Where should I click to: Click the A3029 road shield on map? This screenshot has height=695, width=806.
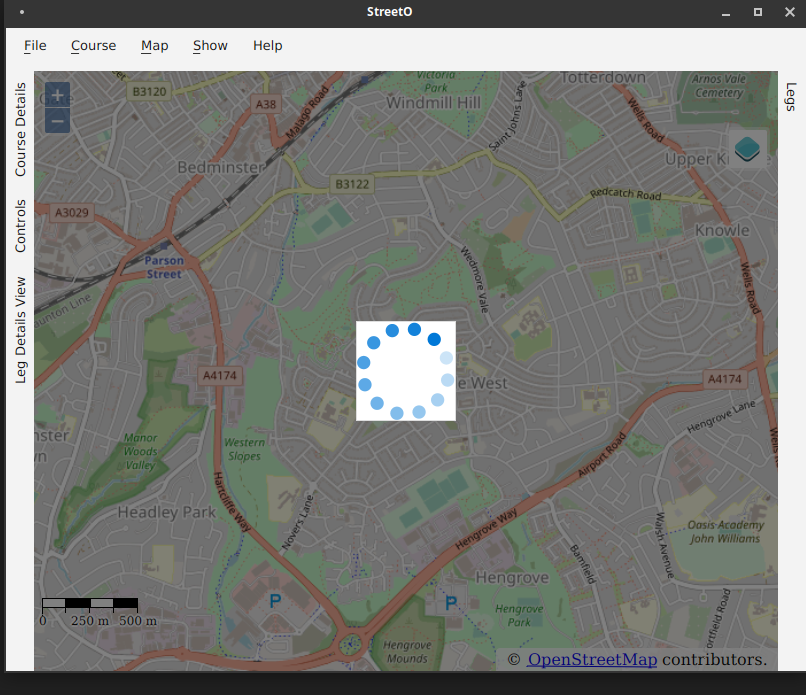71,212
